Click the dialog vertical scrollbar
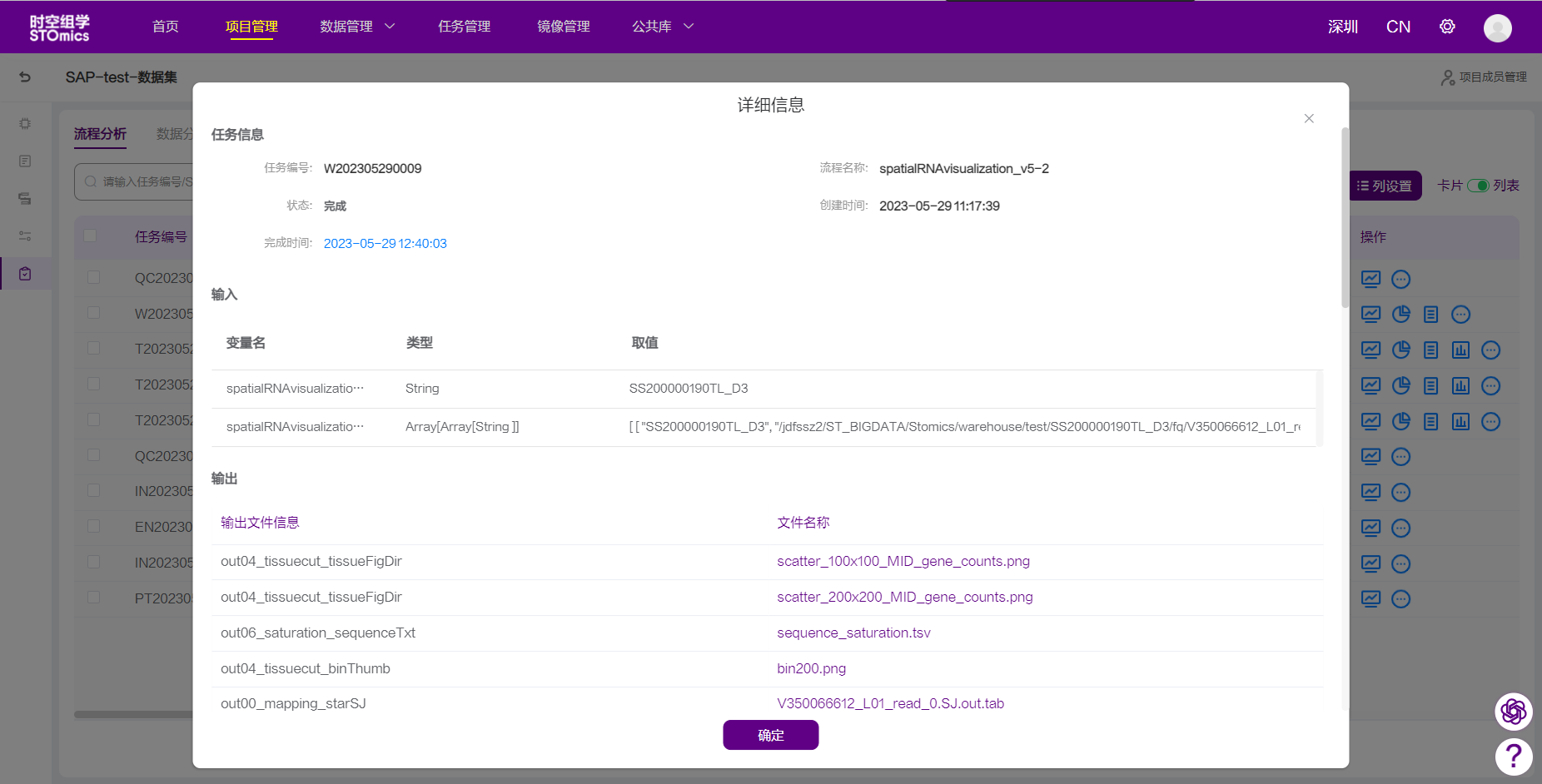1542x784 pixels. click(1345, 218)
